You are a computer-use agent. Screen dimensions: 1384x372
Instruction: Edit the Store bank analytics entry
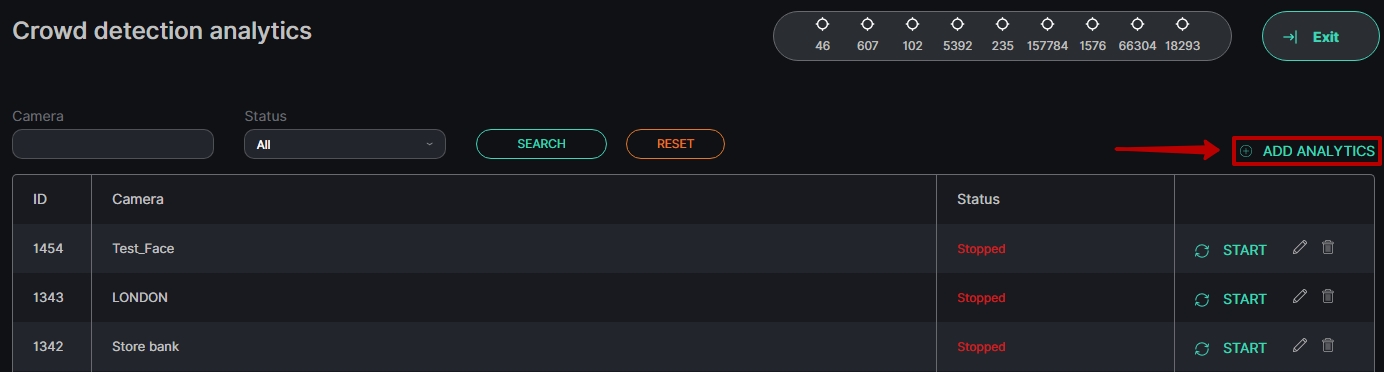point(1299,345)
